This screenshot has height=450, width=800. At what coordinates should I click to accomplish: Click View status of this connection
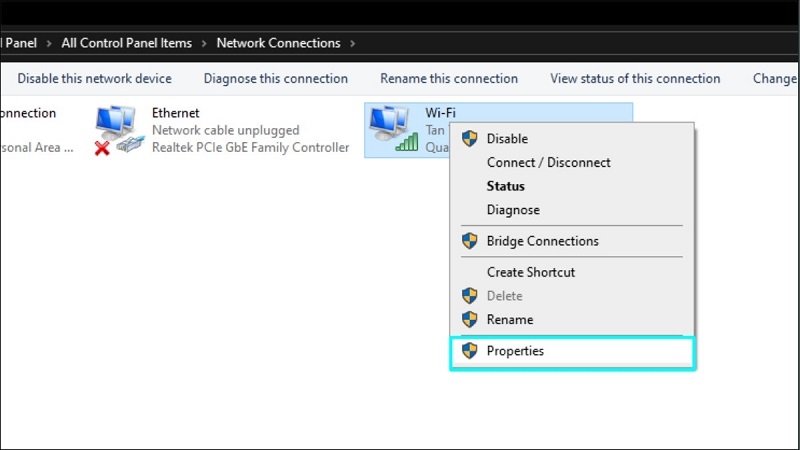point(635,79)
